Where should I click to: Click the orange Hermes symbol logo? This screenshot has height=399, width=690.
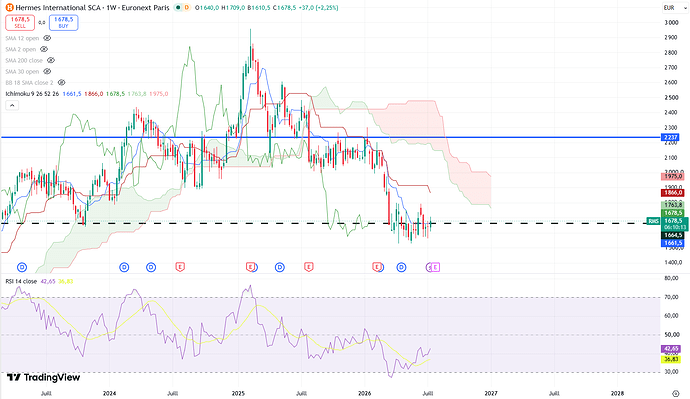[x=9, y=7]
